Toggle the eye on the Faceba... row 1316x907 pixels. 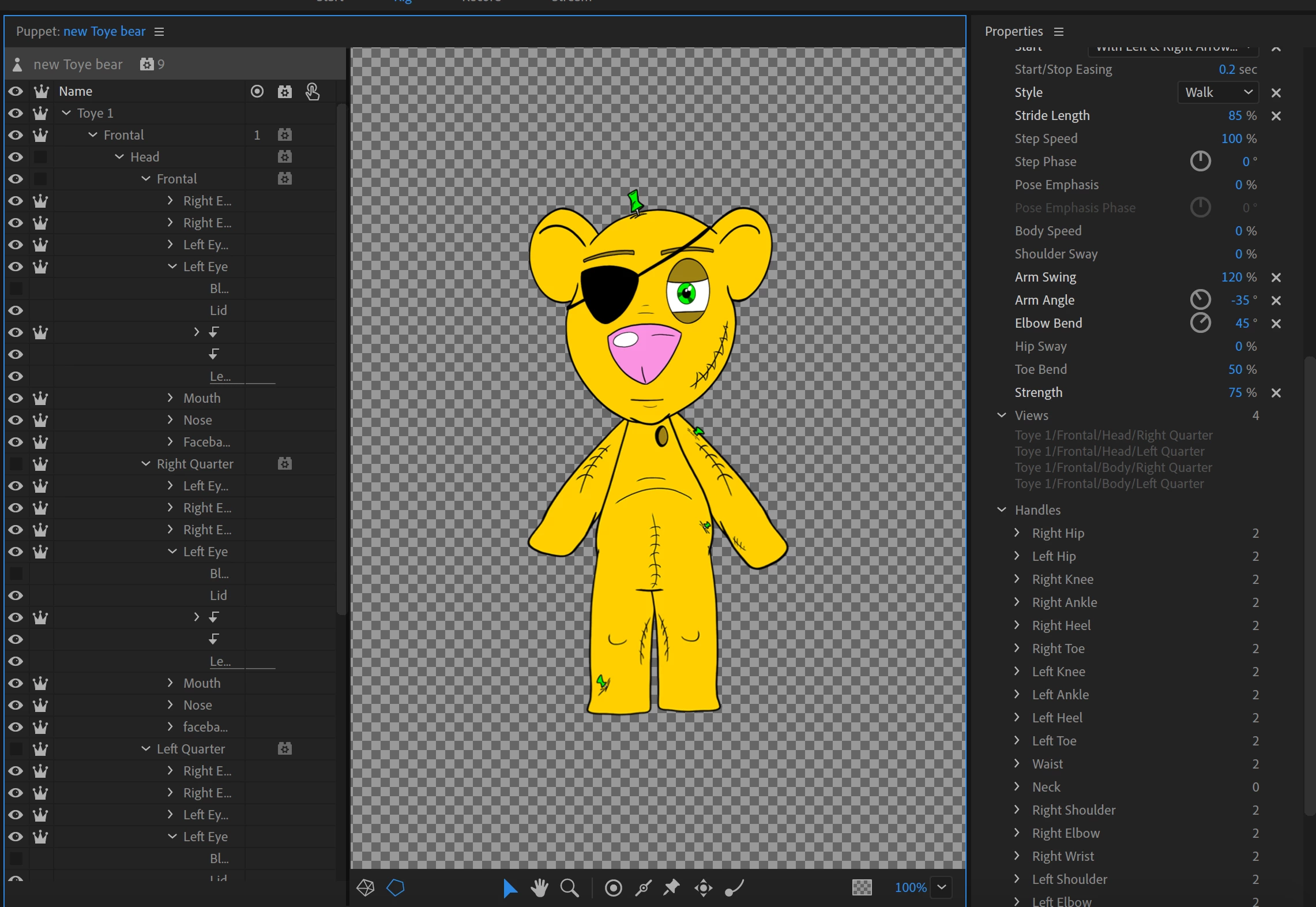[16, 442]
